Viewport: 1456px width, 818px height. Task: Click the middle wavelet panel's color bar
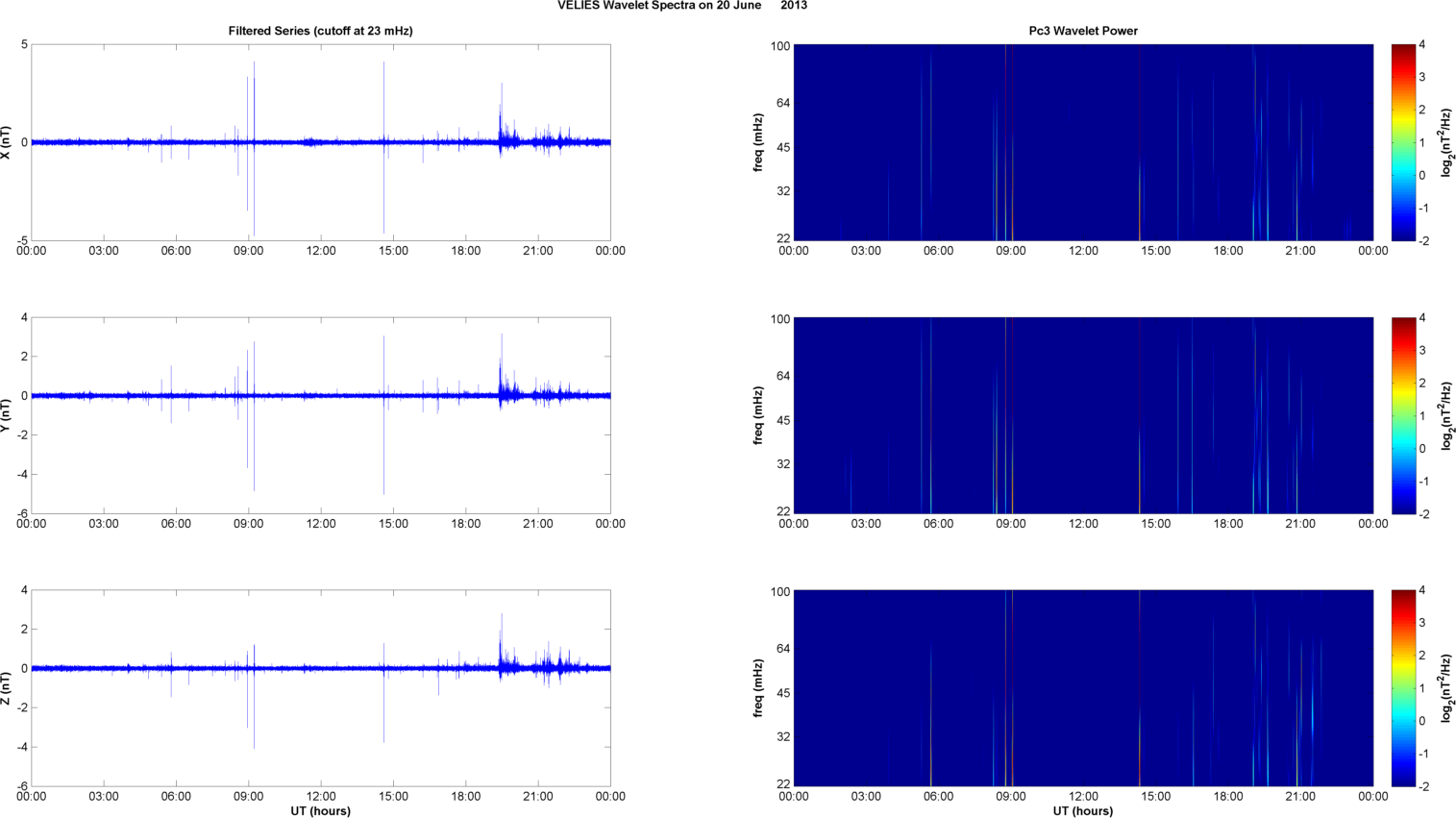click(1403, 415)
